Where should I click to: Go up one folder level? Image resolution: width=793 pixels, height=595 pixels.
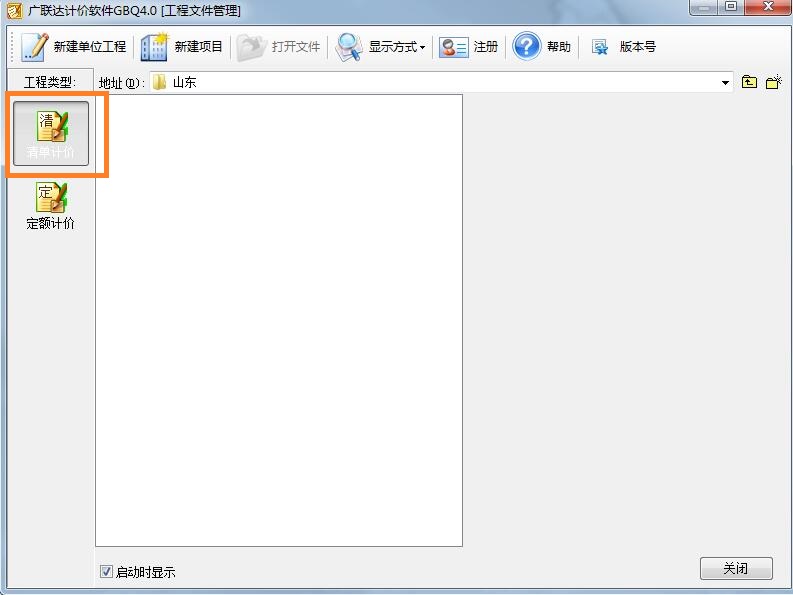(x=749, y=82)
